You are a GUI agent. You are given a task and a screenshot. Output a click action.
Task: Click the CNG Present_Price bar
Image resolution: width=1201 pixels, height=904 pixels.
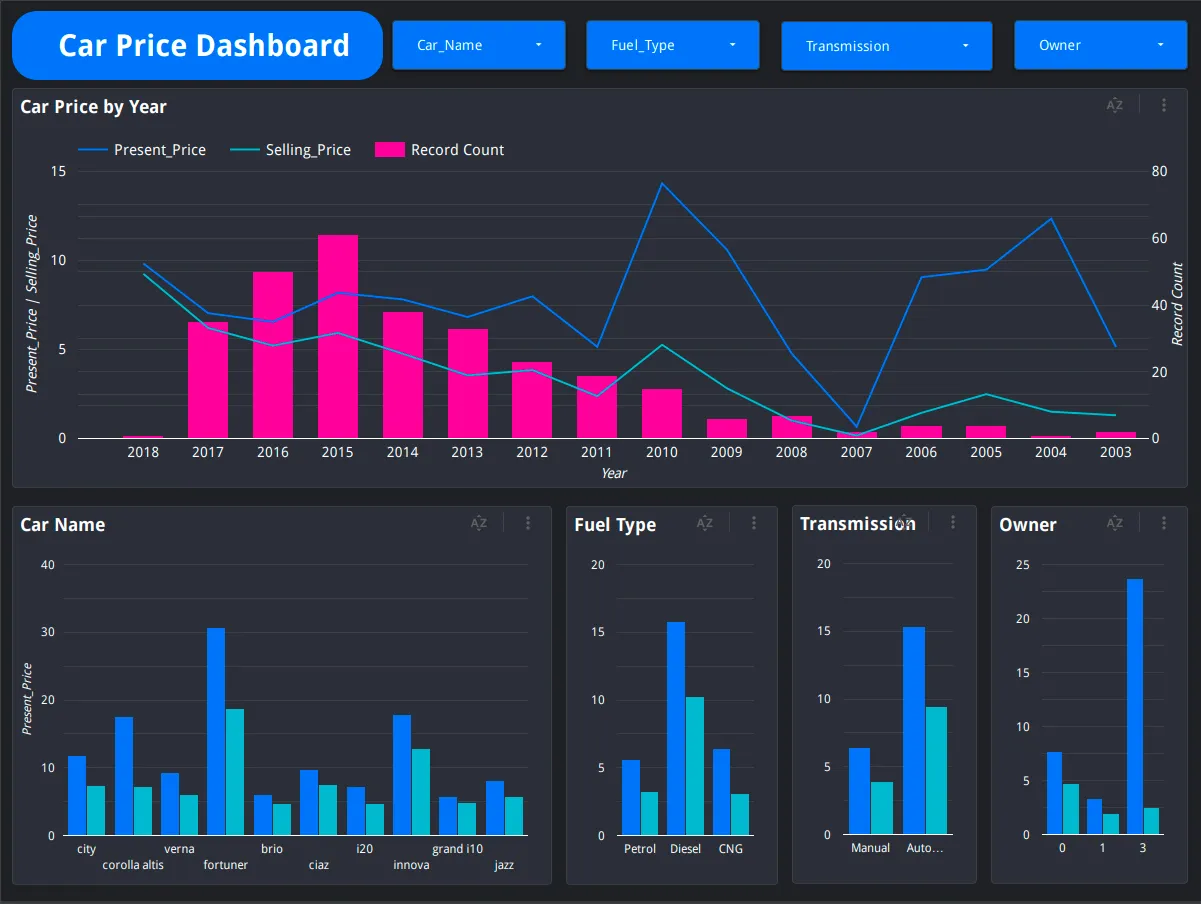pos(722,792)
